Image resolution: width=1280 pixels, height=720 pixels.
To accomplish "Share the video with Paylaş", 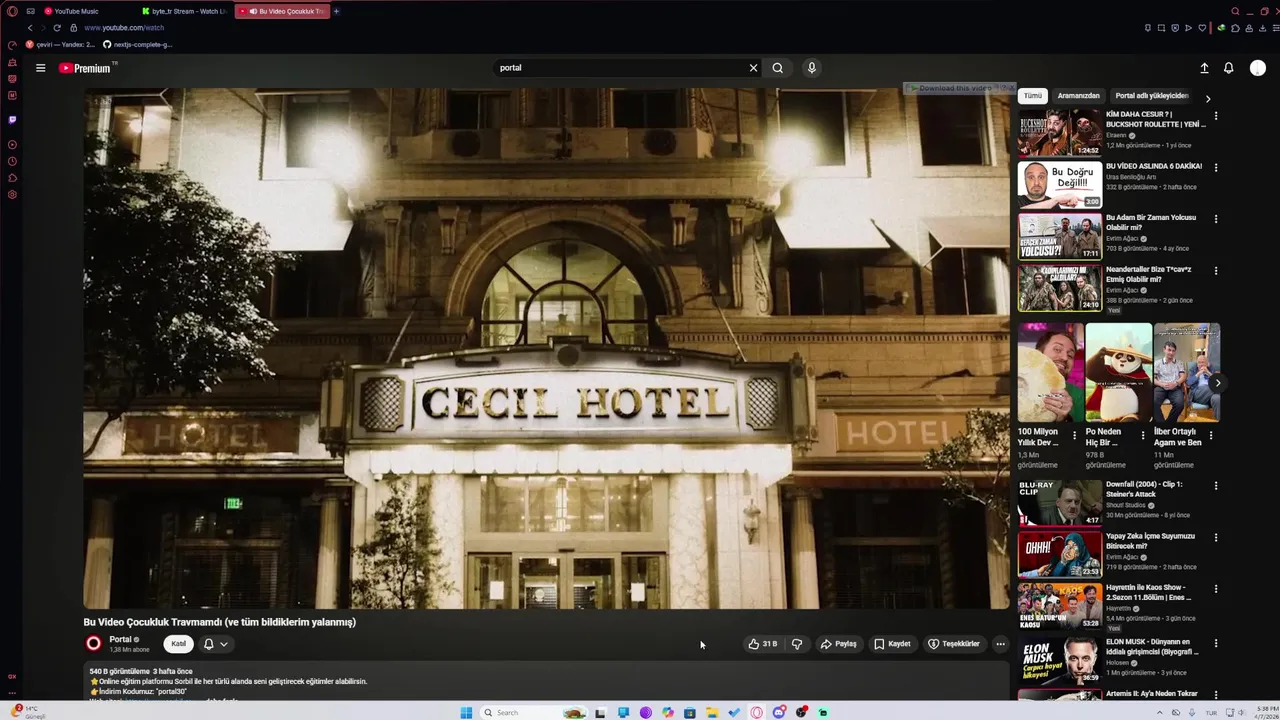I will click(838, 644).
